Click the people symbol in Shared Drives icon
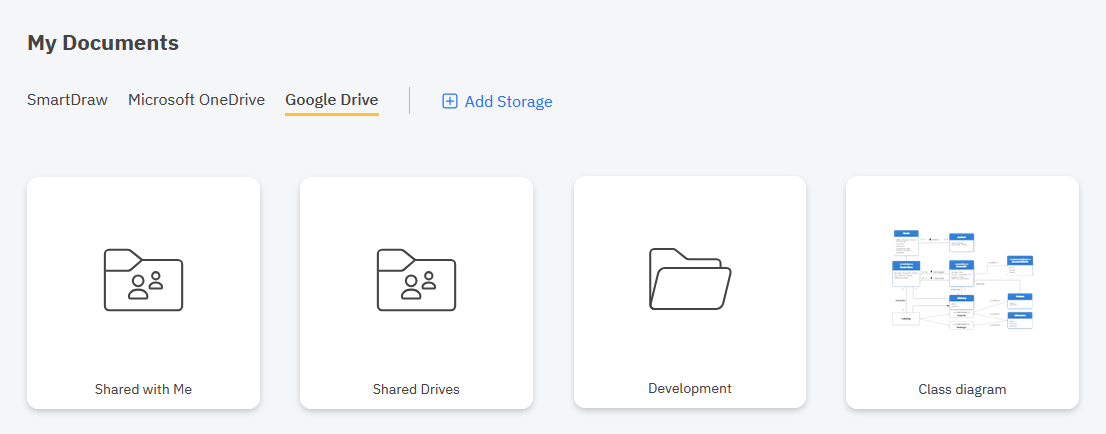The height and width of the screenshot is (434, 1106). click(x=419, y=286)
